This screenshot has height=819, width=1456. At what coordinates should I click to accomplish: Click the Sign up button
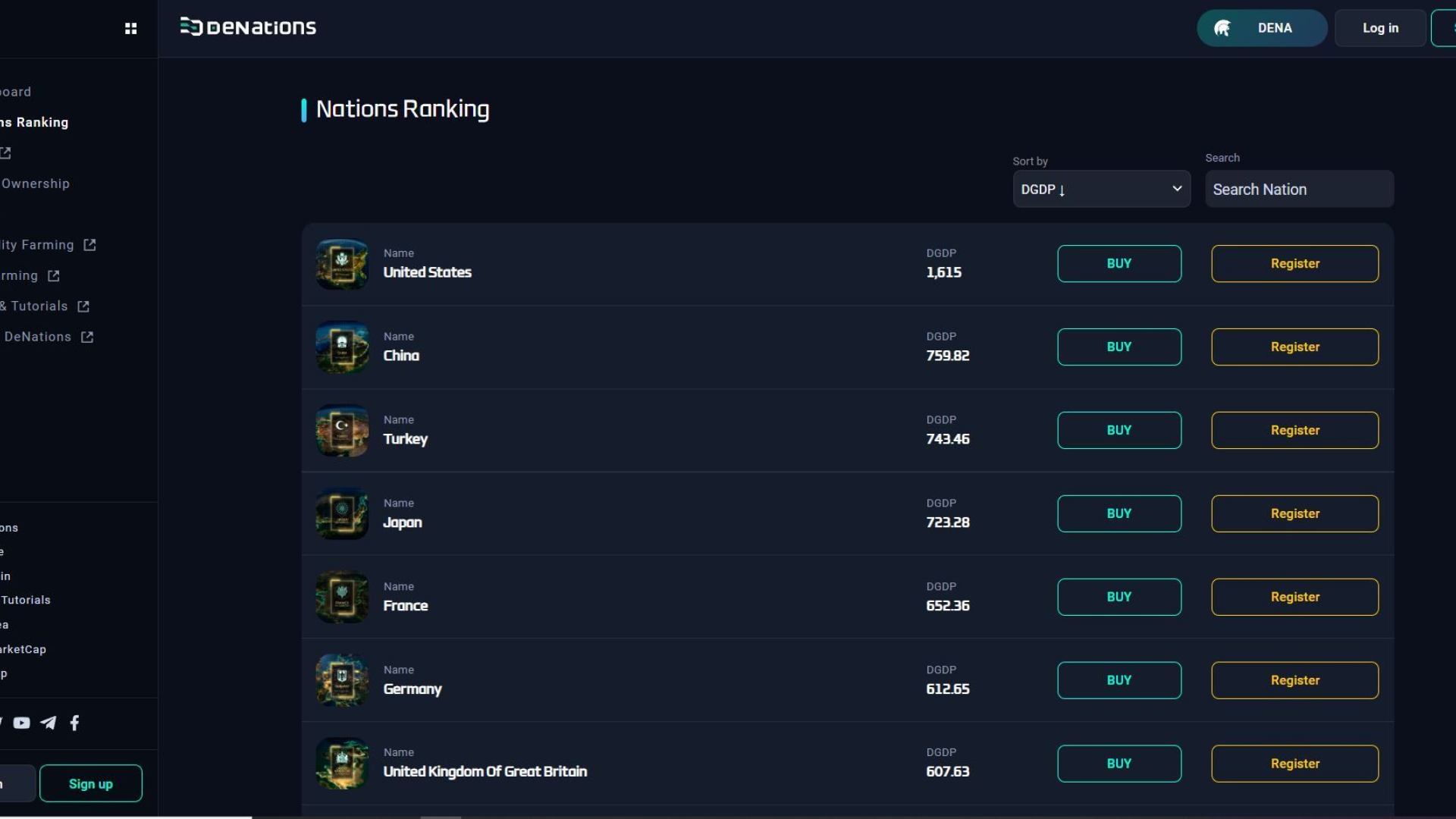point(91,783)
